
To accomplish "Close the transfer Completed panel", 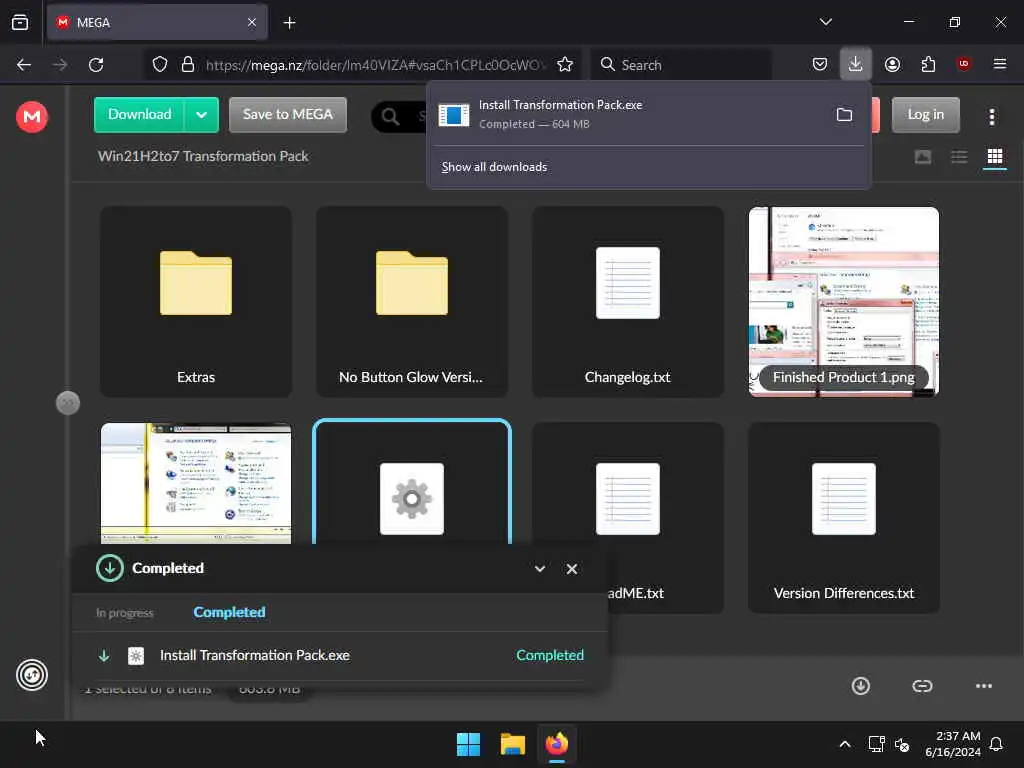I will [571, 569].
